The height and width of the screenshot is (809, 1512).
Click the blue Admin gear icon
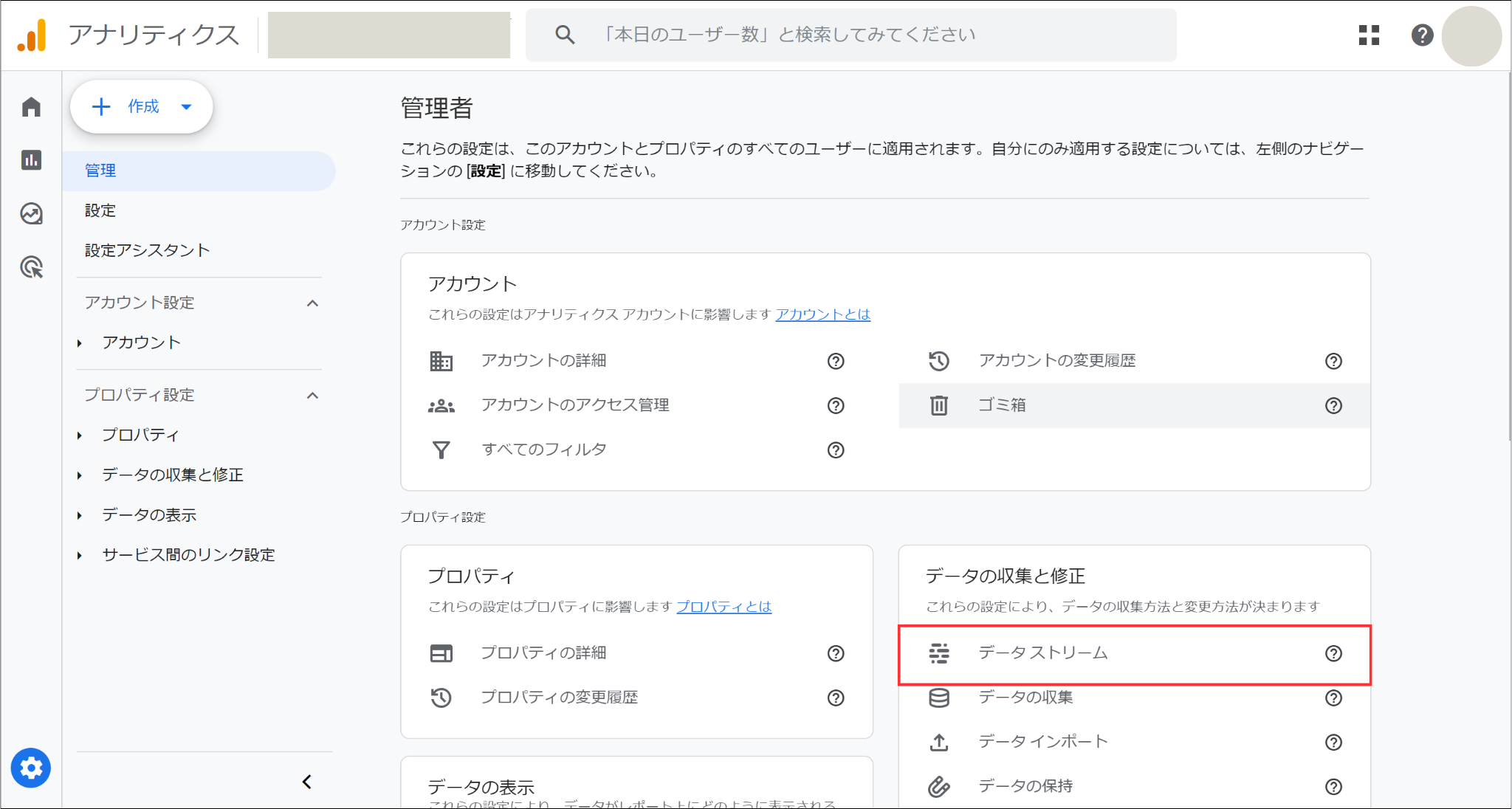point(31,768)
